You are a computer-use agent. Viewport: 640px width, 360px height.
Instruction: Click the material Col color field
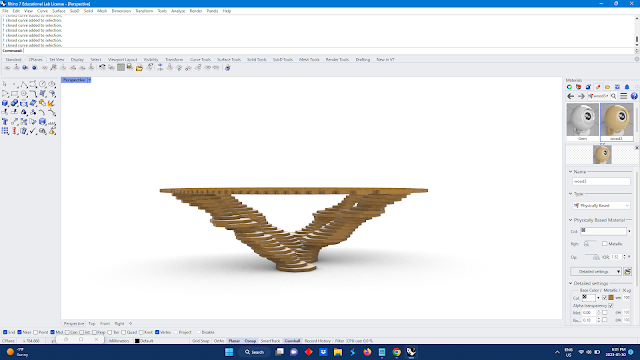point(603,231)
